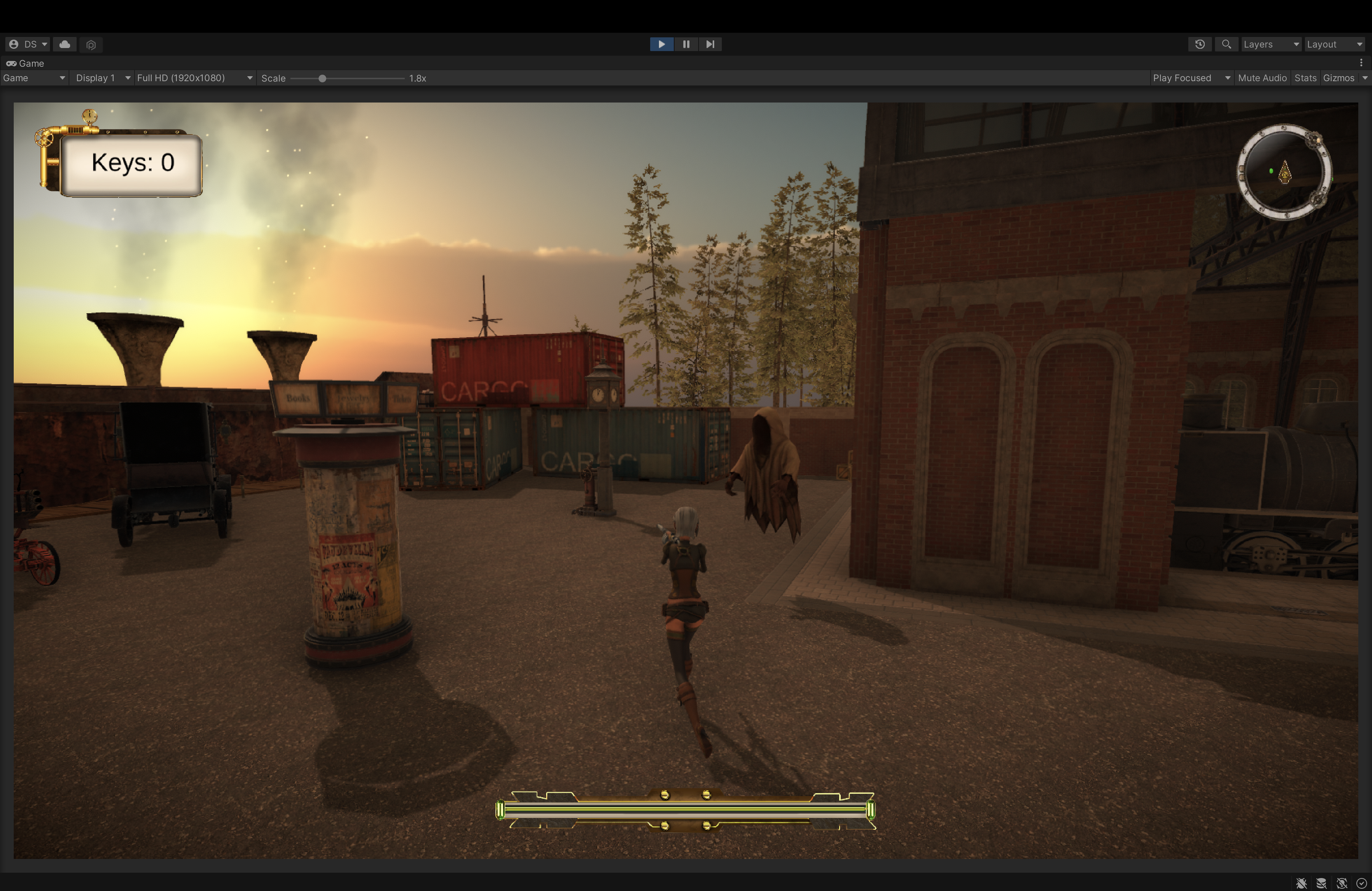The height and width of the screenshot is (891, 1372).
Task: Open the DS account menu
Action: [x=28, y=44]
